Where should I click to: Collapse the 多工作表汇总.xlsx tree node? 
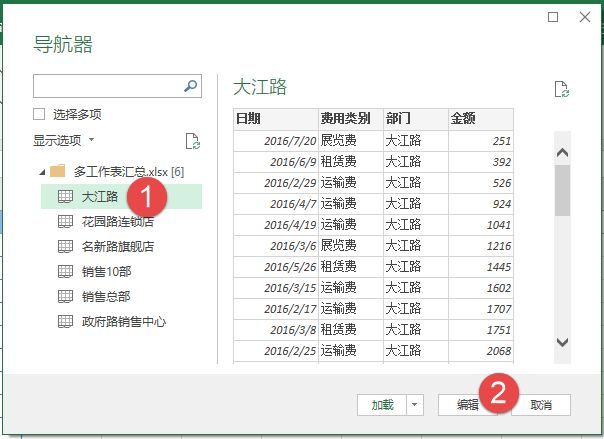coord(42,172)
